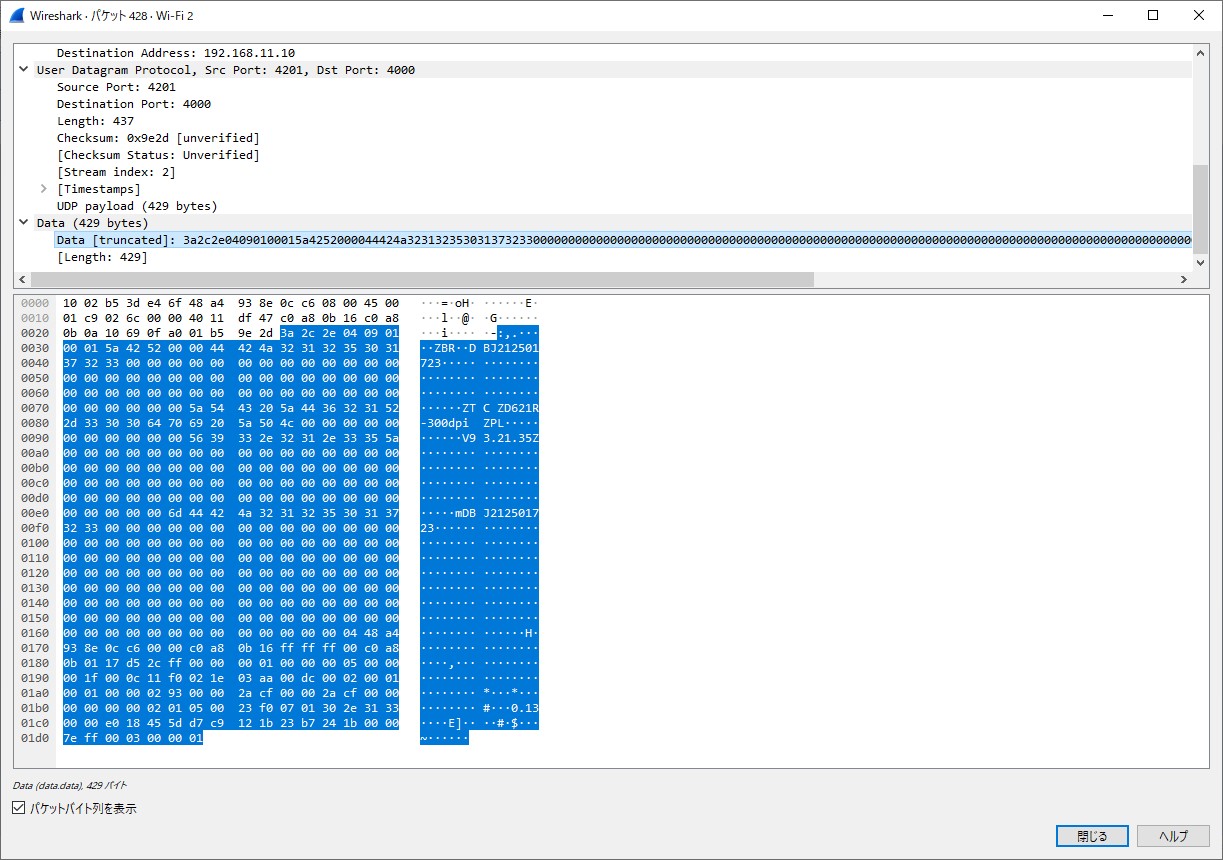Maximize the packet details window
This screenshot has width=1223, height=860.
coord(1153,15)
